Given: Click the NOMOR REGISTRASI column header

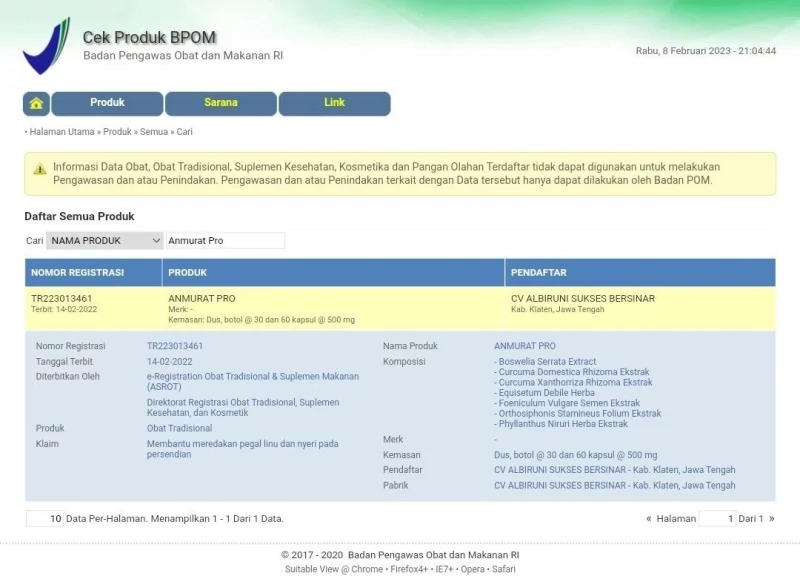Looking at the screenshot, I should [x=93, y=272].
